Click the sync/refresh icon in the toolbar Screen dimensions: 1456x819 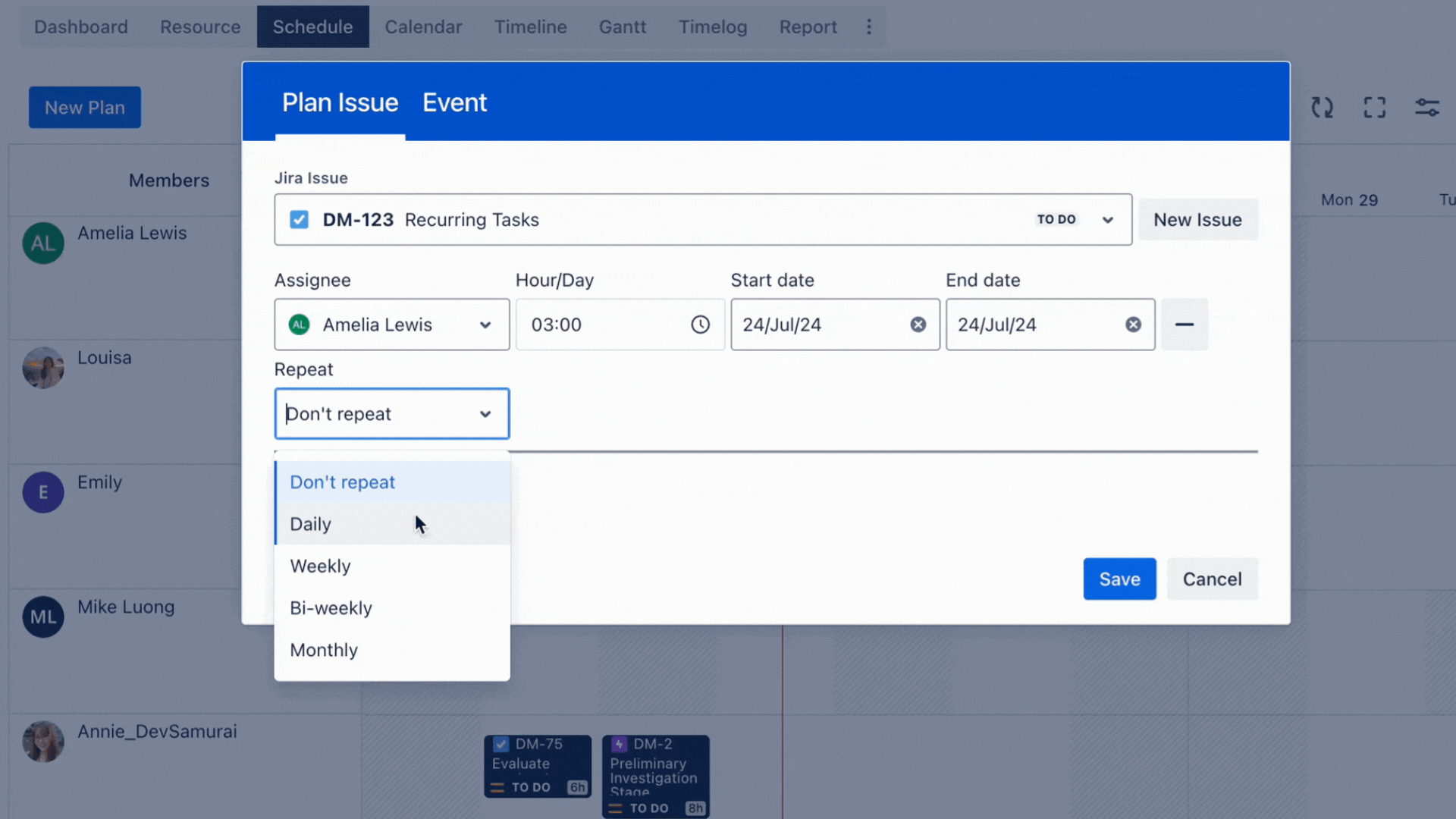click(1323, 107)
